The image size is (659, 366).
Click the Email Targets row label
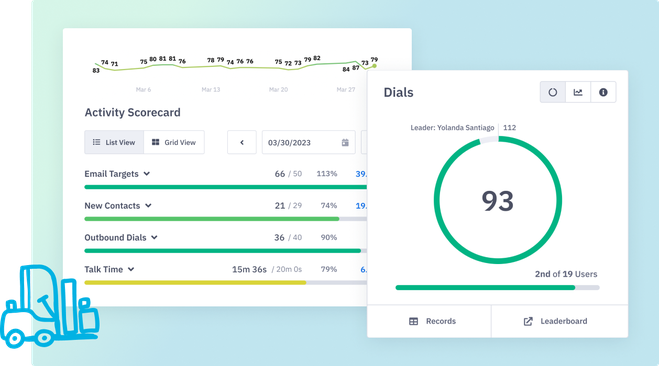coord(111,174)
